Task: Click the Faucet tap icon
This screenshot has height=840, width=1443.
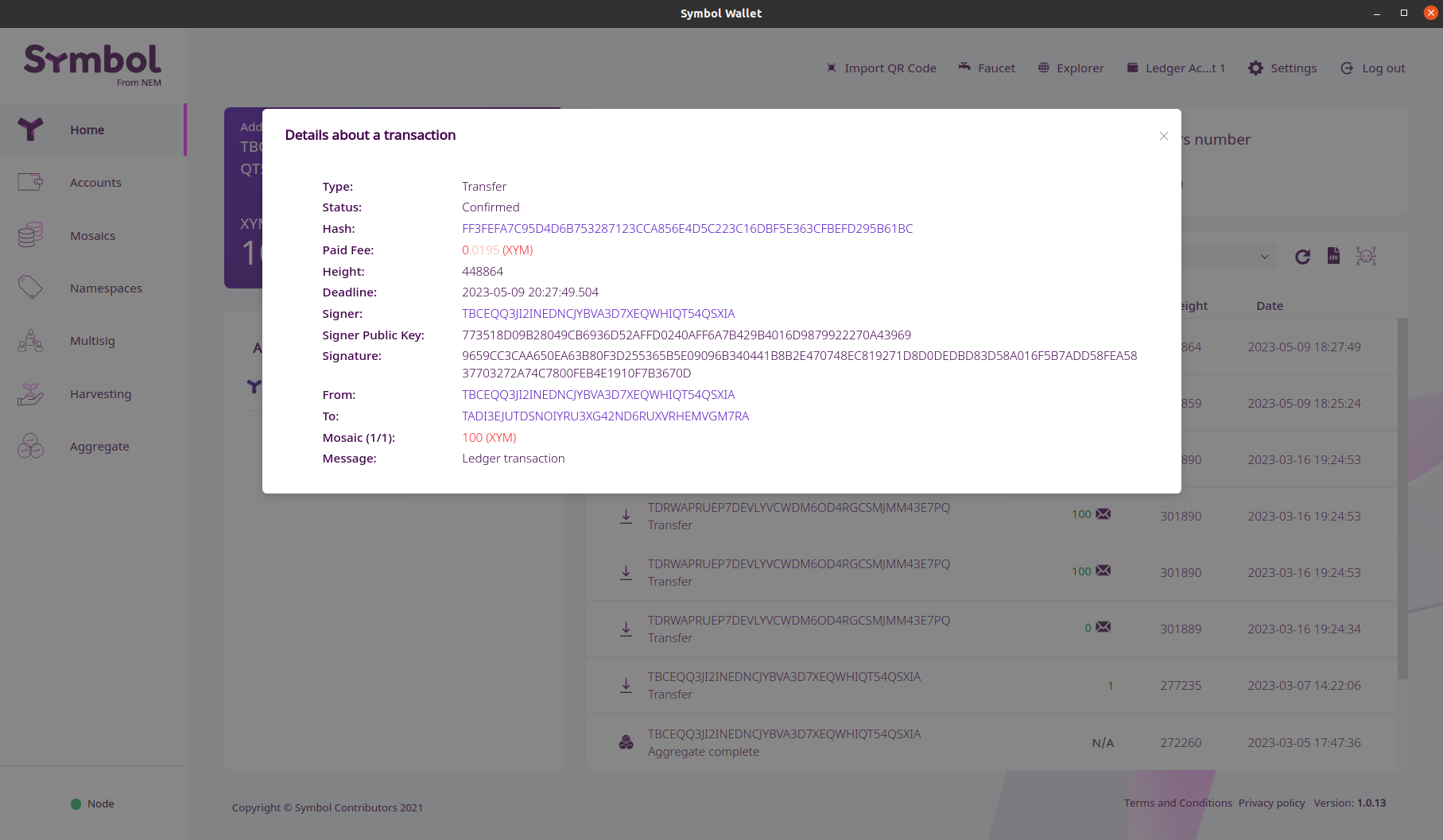Action: (x=964, y=67)
